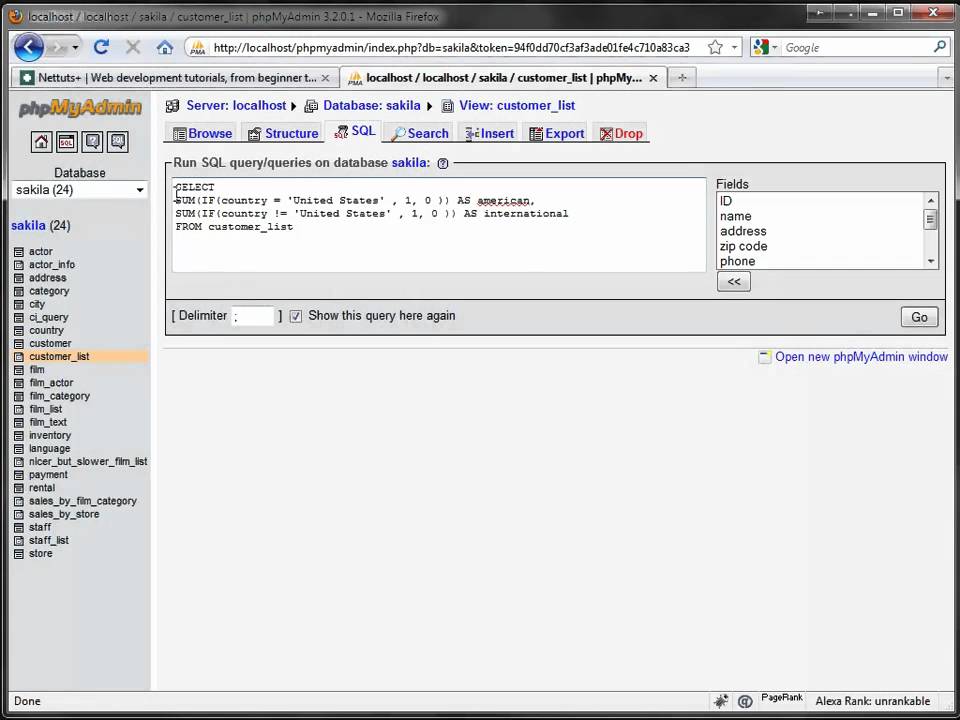The image size is (960, 720).
Task: Open the search engine selector dropdown
Action: pyautogui.click(x=774, y=47)
